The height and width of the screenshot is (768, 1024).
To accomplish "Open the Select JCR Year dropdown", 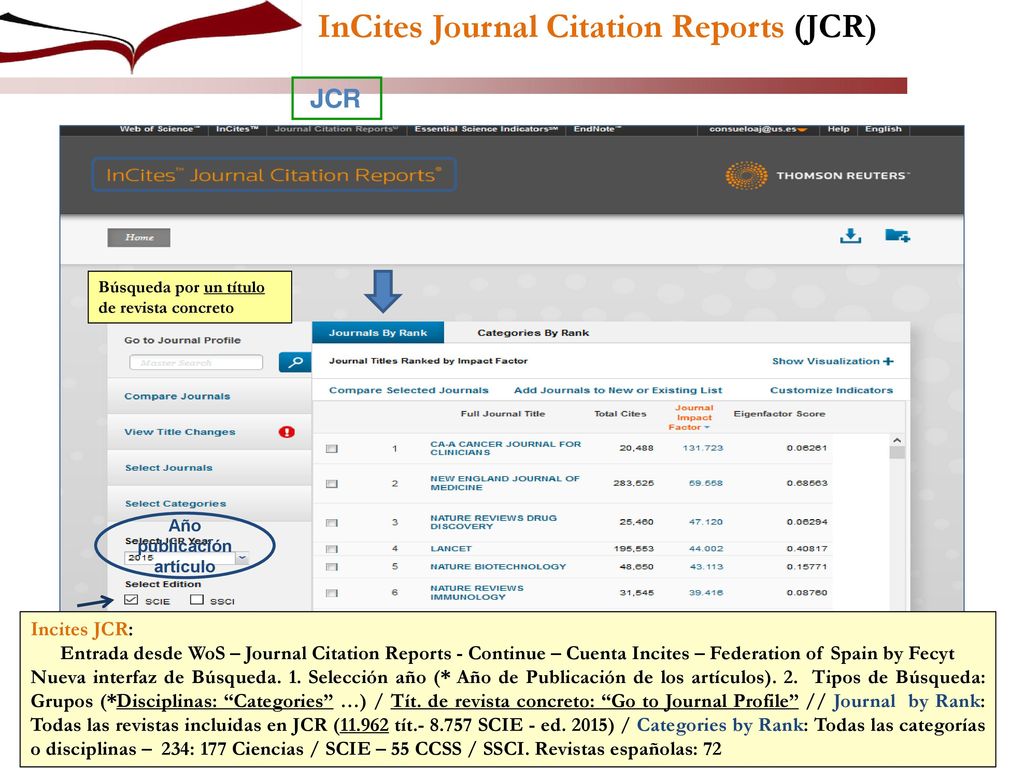I will pos(242,558).
